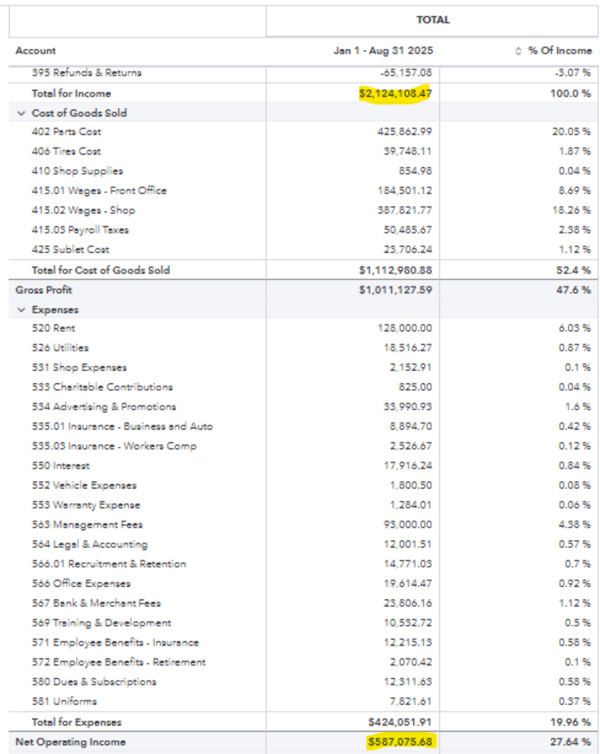Collapse the Cost of Goods Sold section

point(21,113)
